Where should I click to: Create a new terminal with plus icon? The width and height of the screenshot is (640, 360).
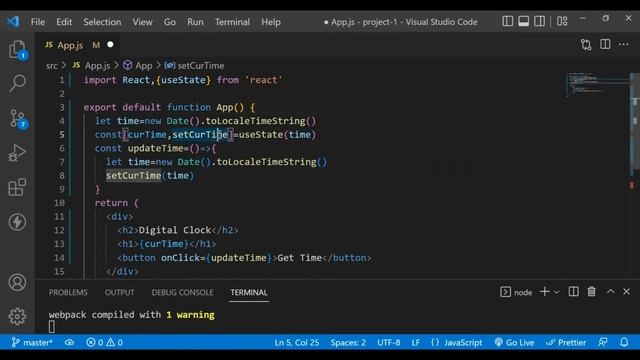[x=544, y=292]
